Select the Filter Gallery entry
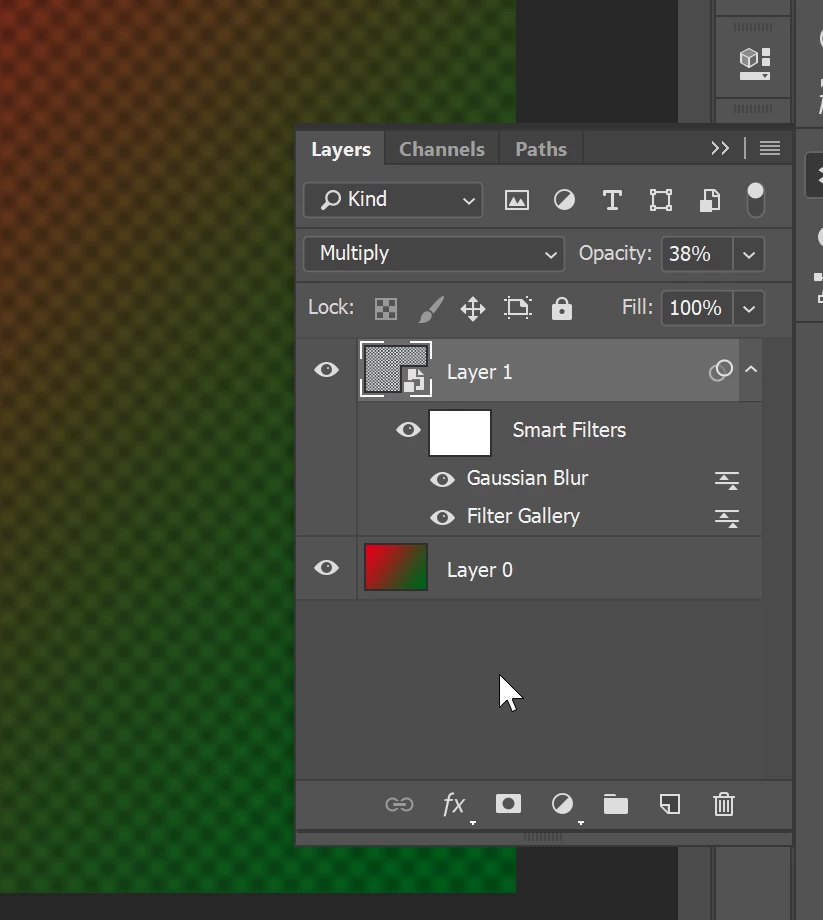Viewport: 823px width, 920px height. coord(523,516)
